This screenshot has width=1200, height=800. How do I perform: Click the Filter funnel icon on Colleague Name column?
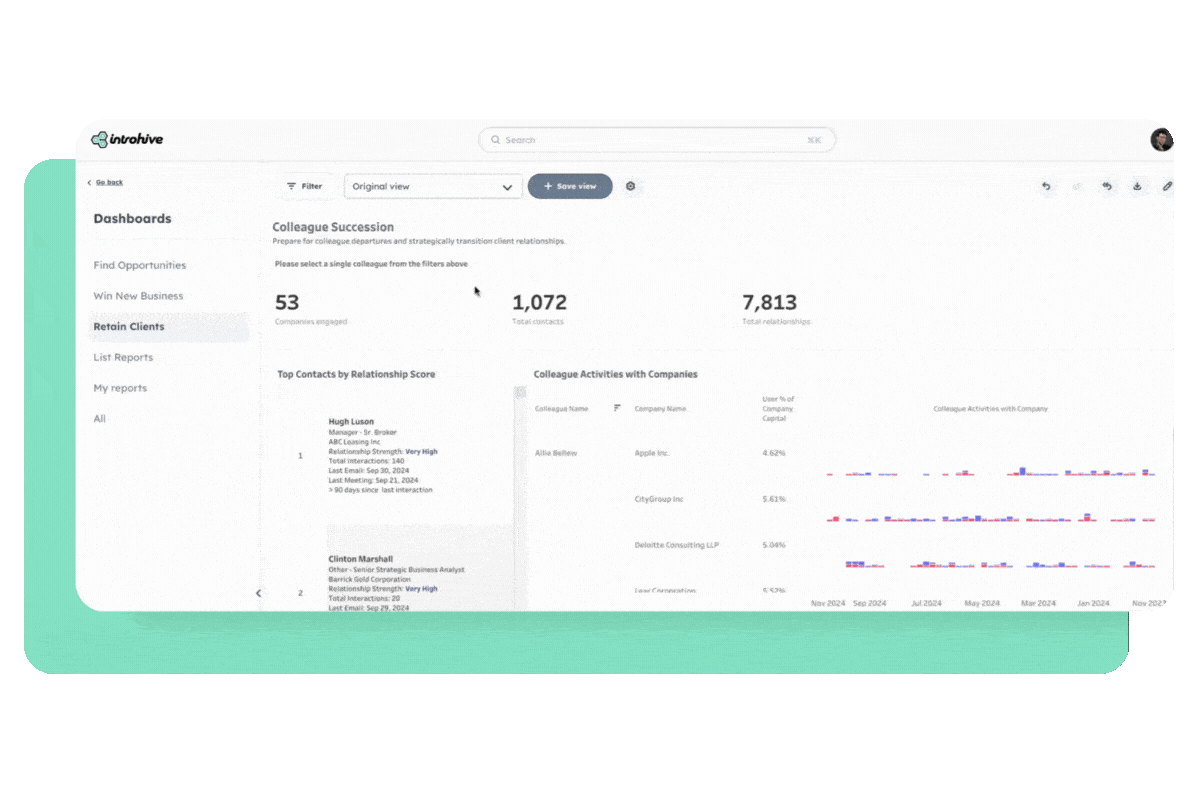pyautogui.click(x=617, y=409)
